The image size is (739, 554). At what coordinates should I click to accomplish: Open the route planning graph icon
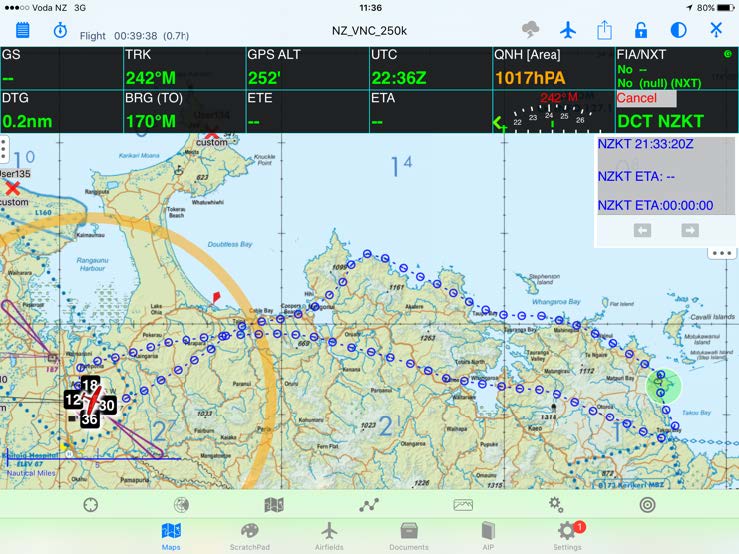[x=369, y=505]
